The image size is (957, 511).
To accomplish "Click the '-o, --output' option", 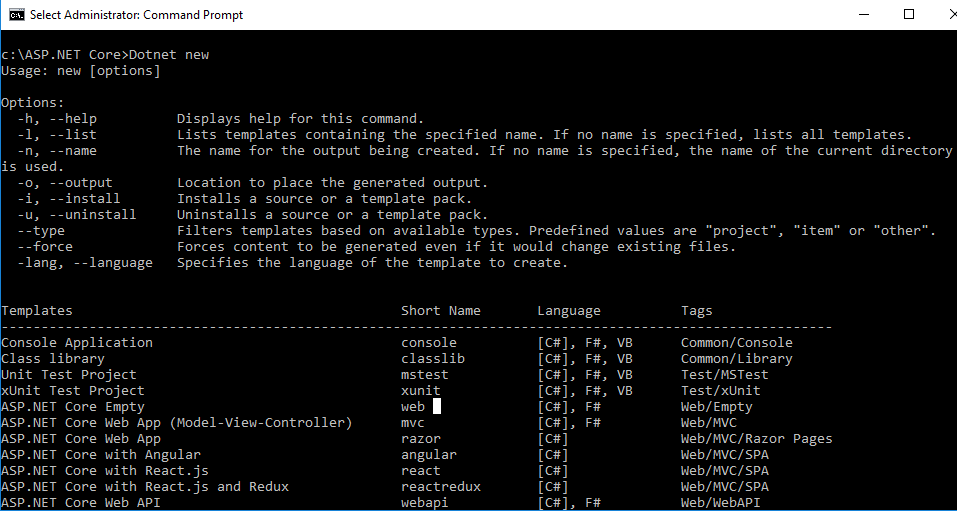I will [x=65, y=182].
